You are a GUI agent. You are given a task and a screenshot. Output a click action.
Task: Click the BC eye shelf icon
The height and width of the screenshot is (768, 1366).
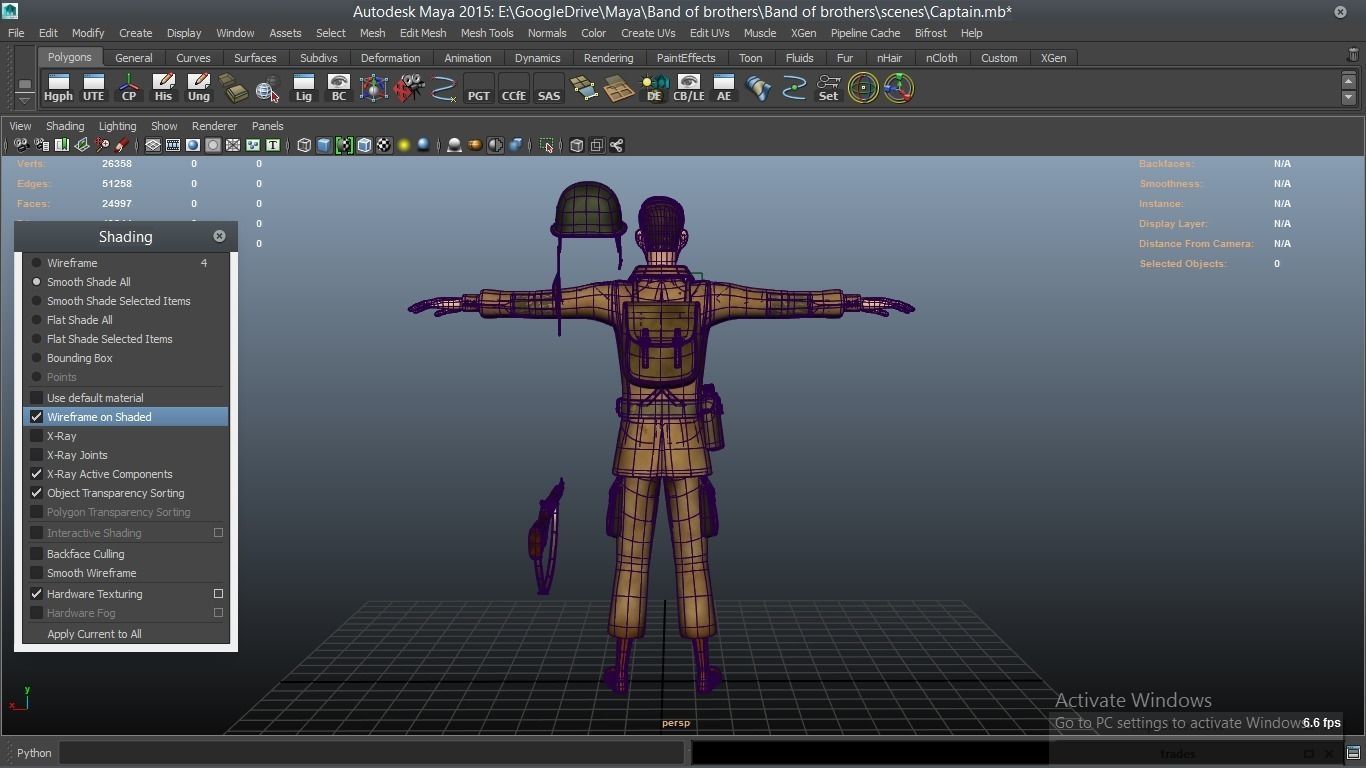point(338,88)
